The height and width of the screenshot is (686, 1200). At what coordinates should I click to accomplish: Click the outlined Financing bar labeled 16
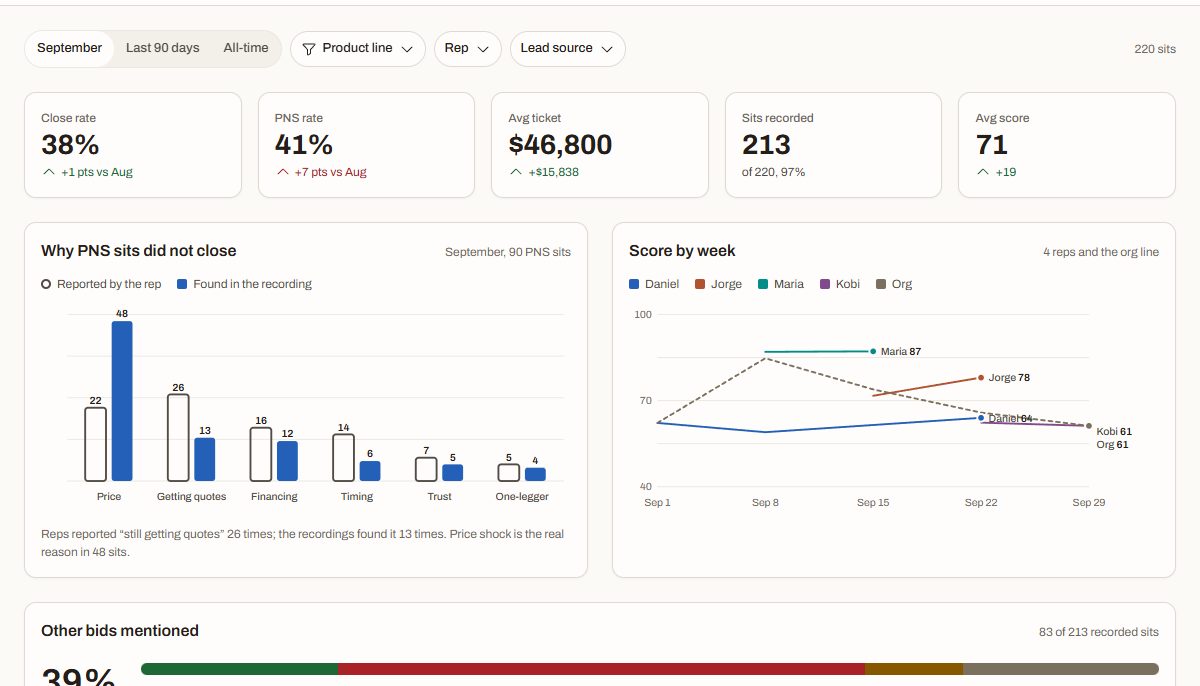click(261, 454)
